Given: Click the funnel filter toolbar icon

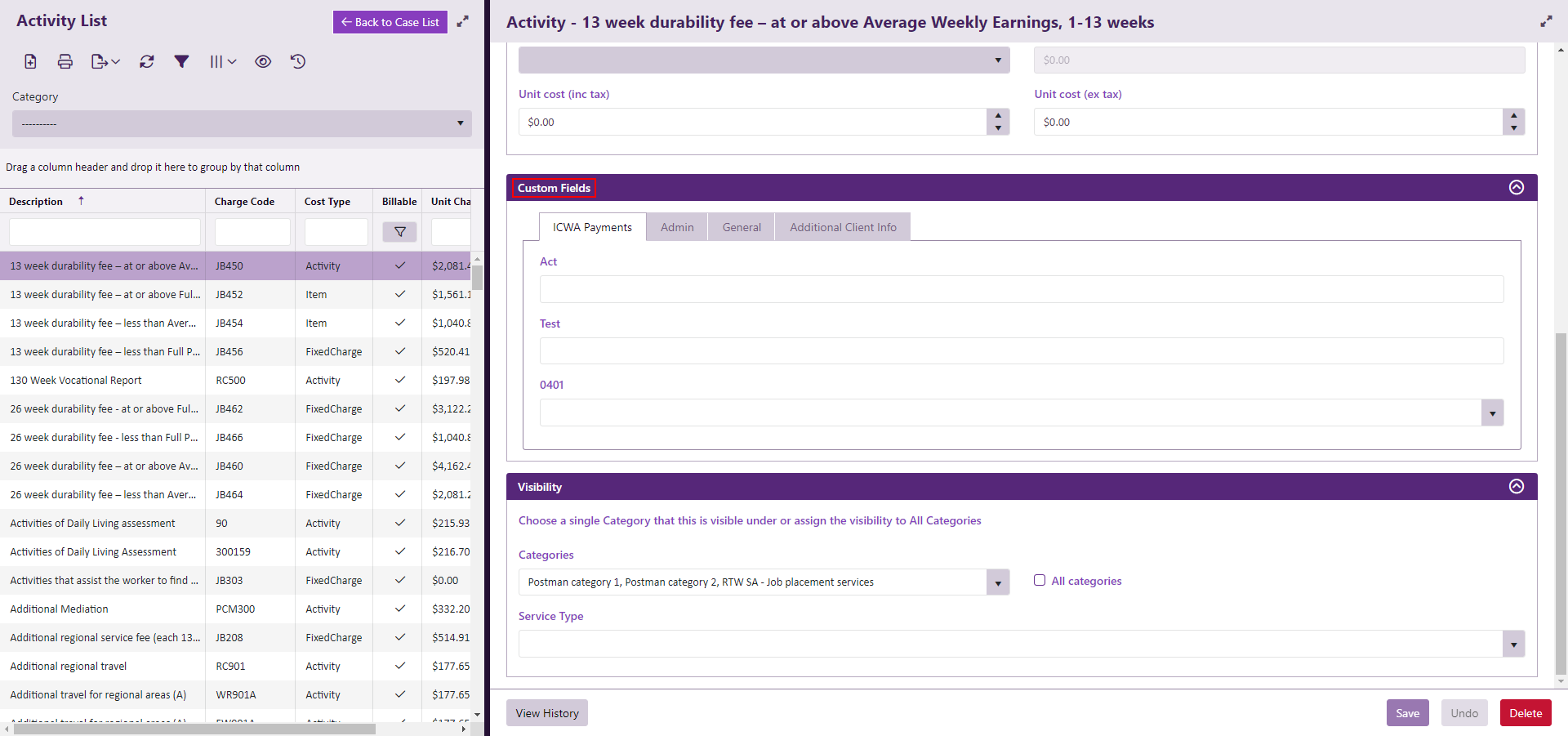Looking at the screenshot, I should tap(181, 61).
